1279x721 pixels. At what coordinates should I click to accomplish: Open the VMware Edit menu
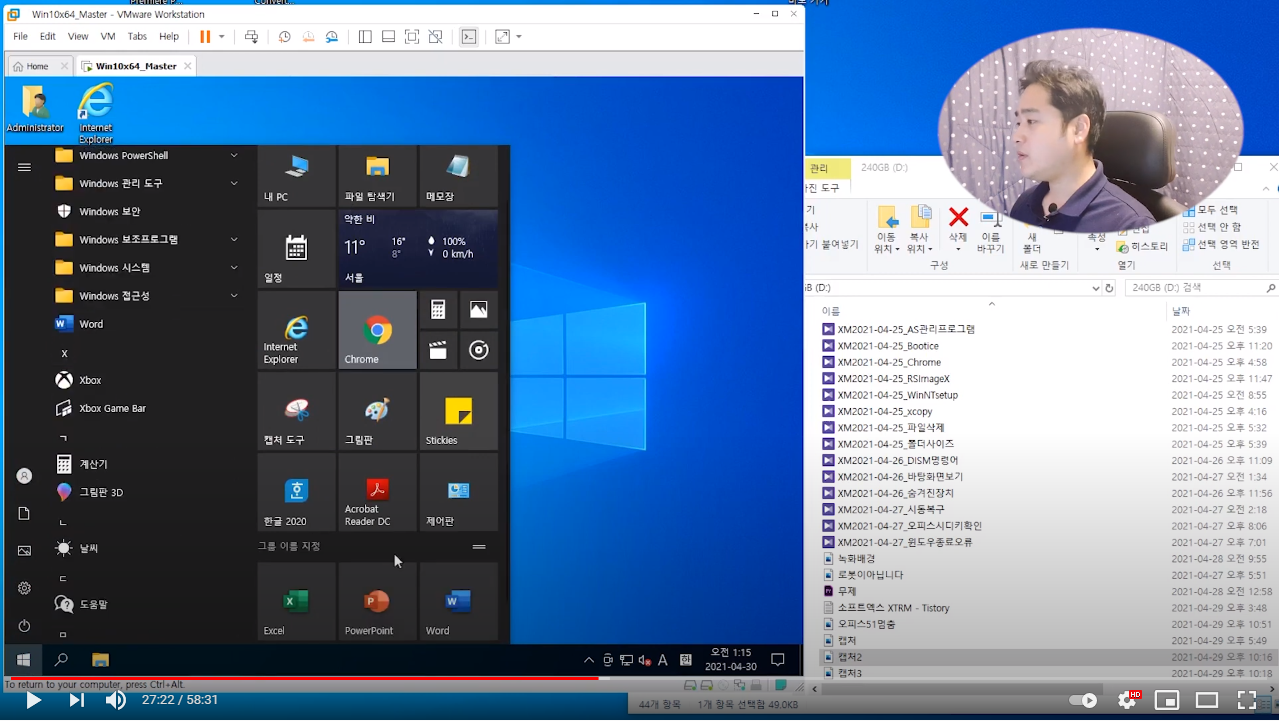click(47, 36)
